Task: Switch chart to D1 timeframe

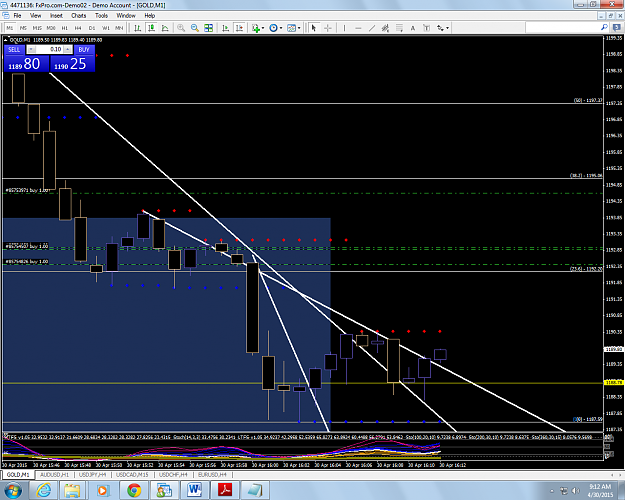Action: pos(92,28)
